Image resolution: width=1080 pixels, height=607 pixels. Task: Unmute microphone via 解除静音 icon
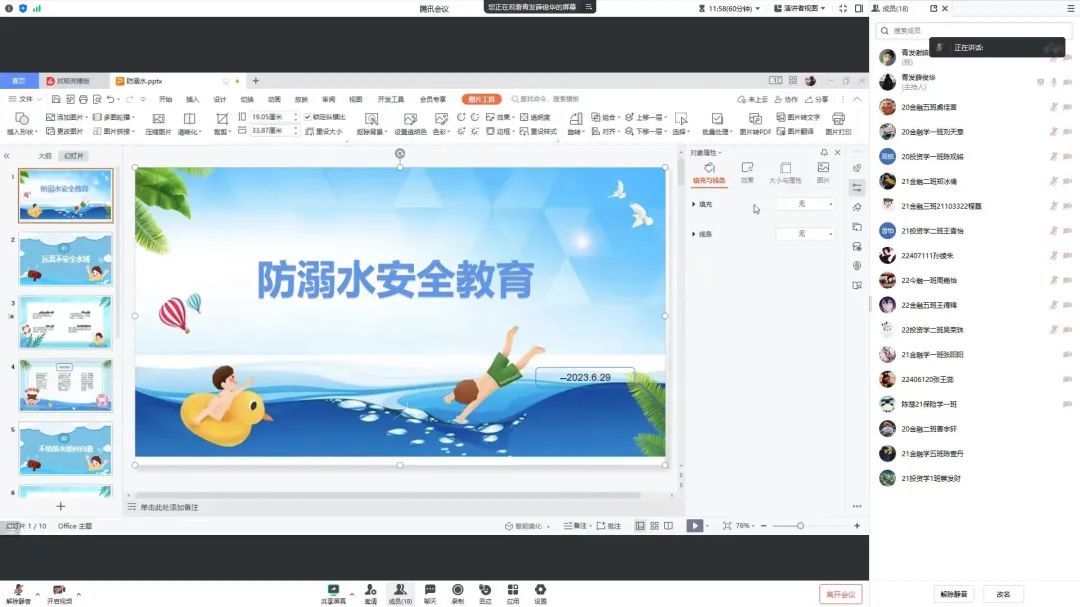coord(18,590)
